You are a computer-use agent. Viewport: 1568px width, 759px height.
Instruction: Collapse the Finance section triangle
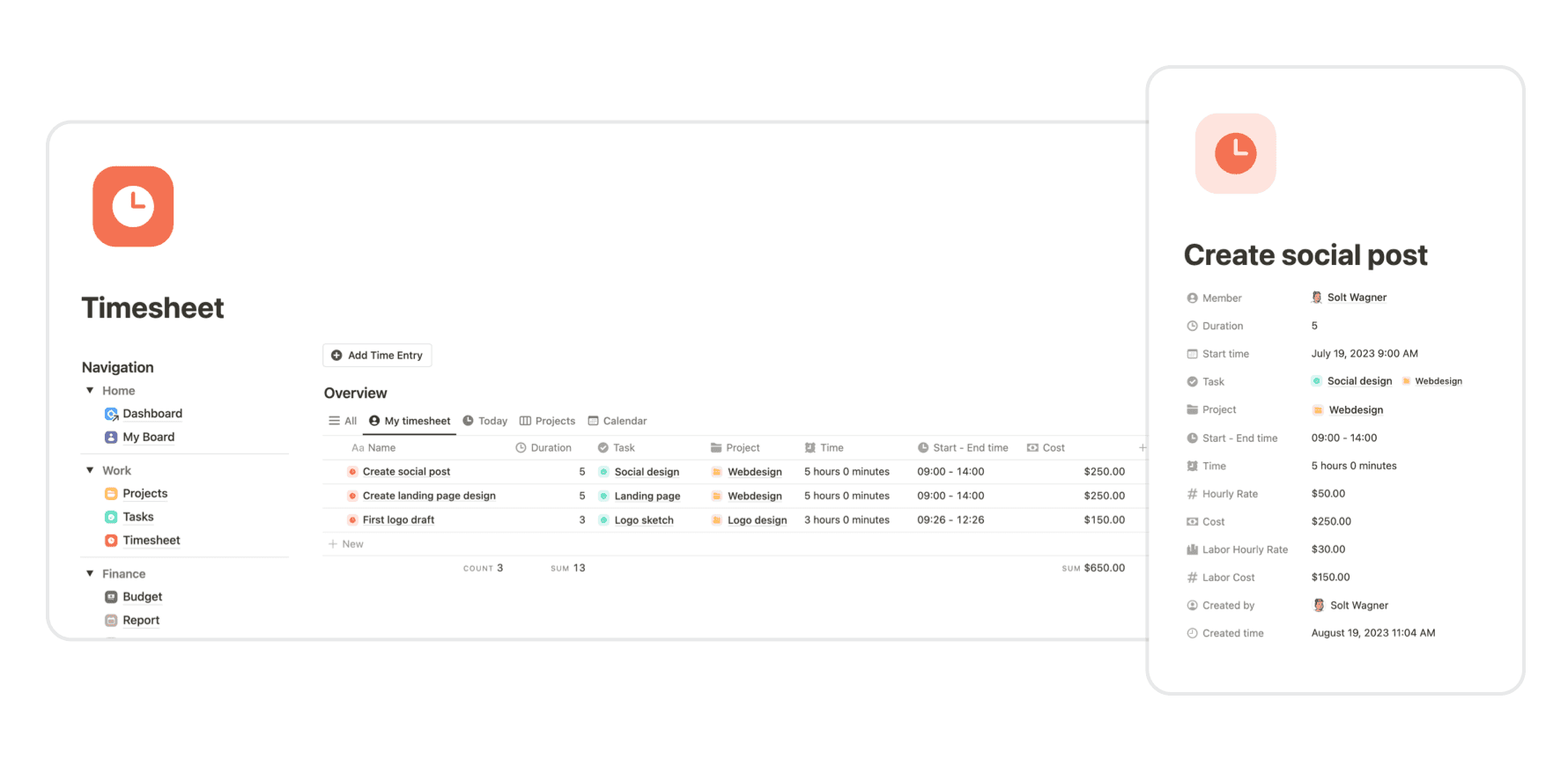click(90, 574)
